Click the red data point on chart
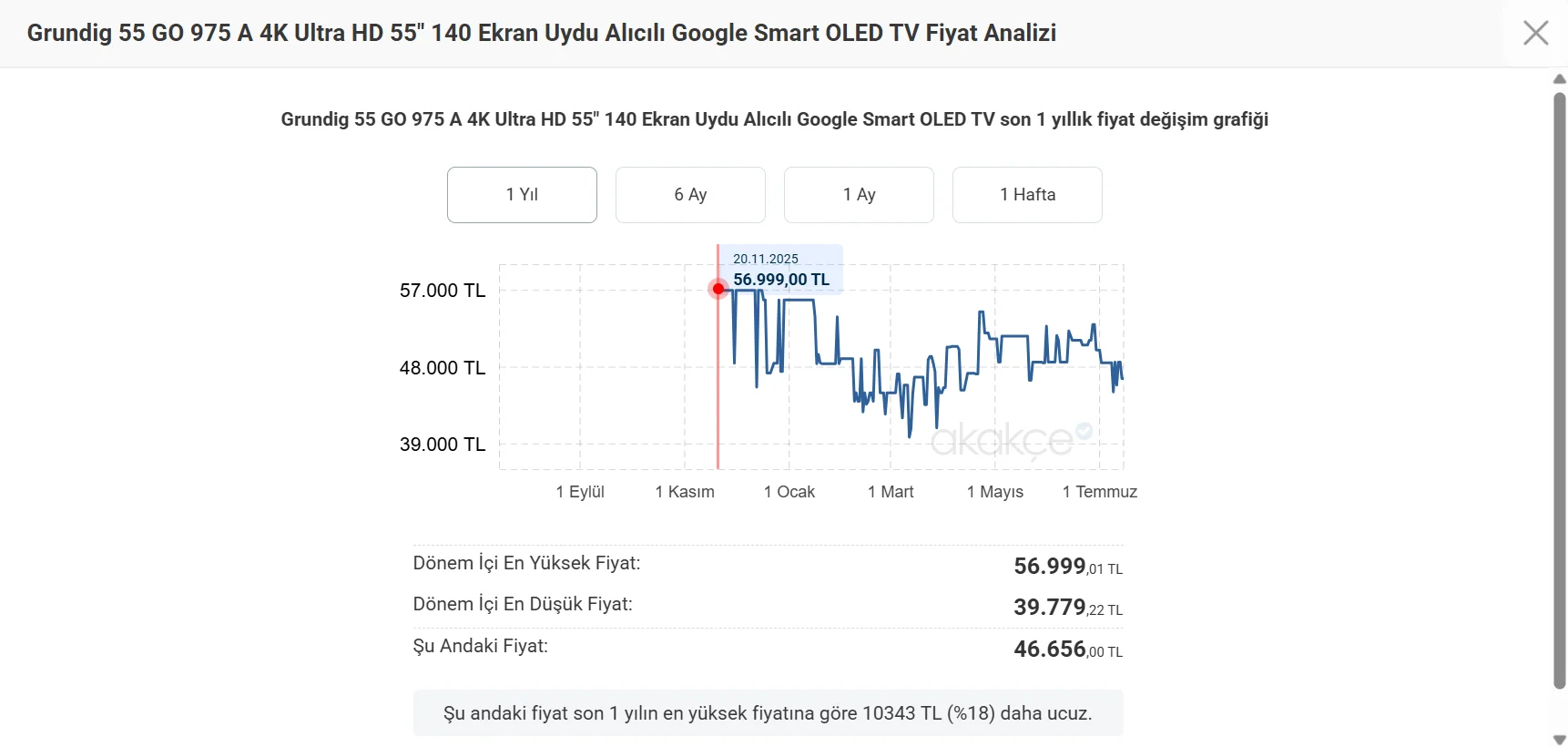This screenshot has width=1568, height=747. click(x=718, y=289)
